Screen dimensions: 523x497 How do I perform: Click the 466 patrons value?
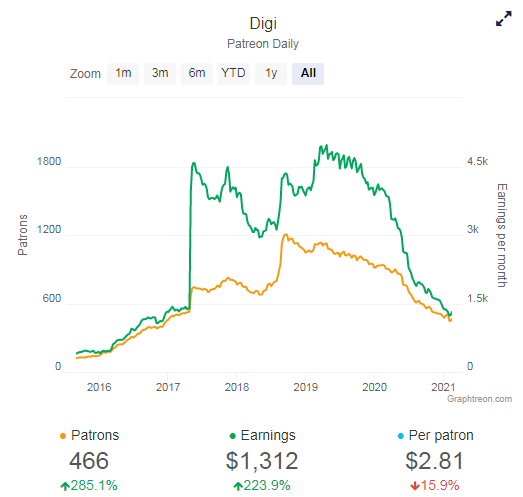pyautogui.click(x=89, y=461)
